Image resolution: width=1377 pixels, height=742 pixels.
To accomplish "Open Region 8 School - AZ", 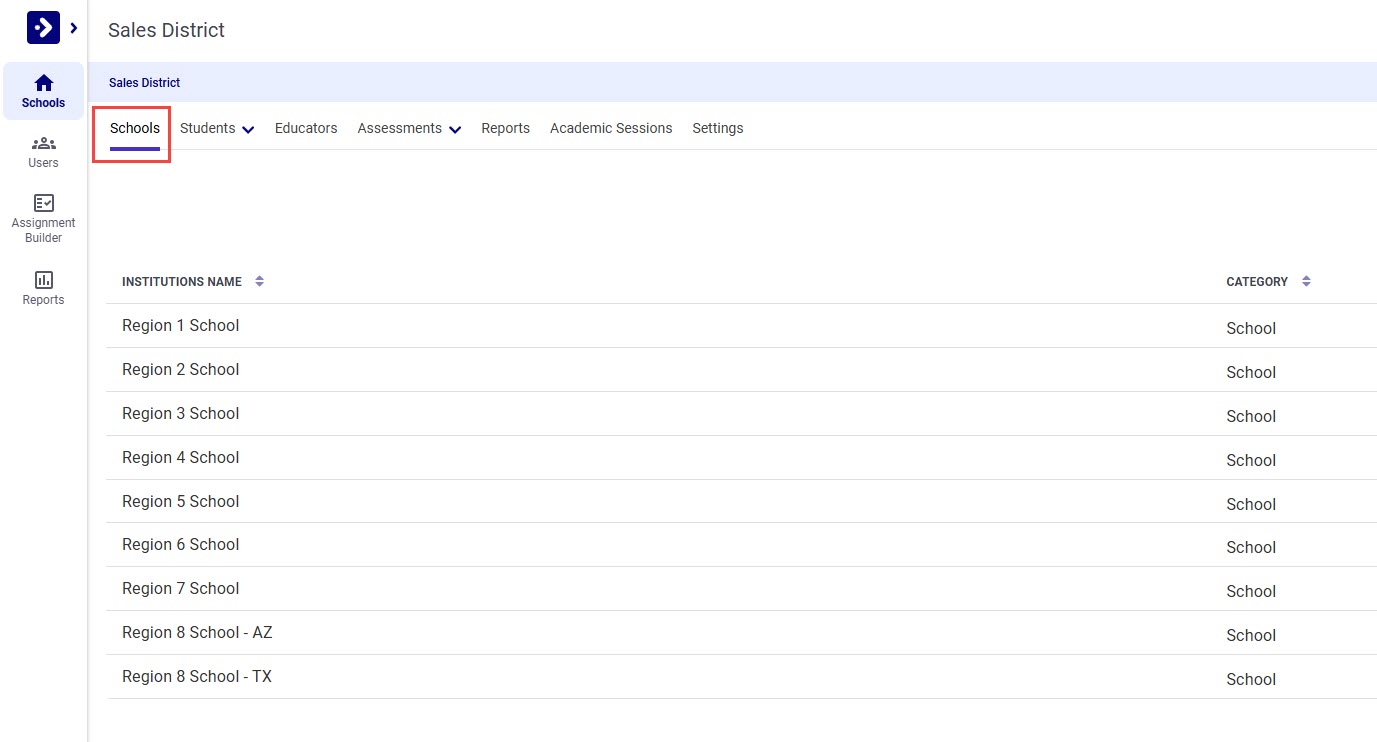I will (x=197, y=633).
